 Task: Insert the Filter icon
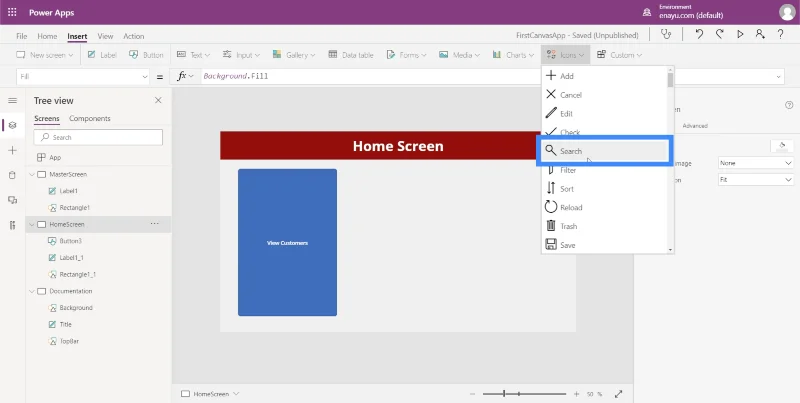point(605,170)
